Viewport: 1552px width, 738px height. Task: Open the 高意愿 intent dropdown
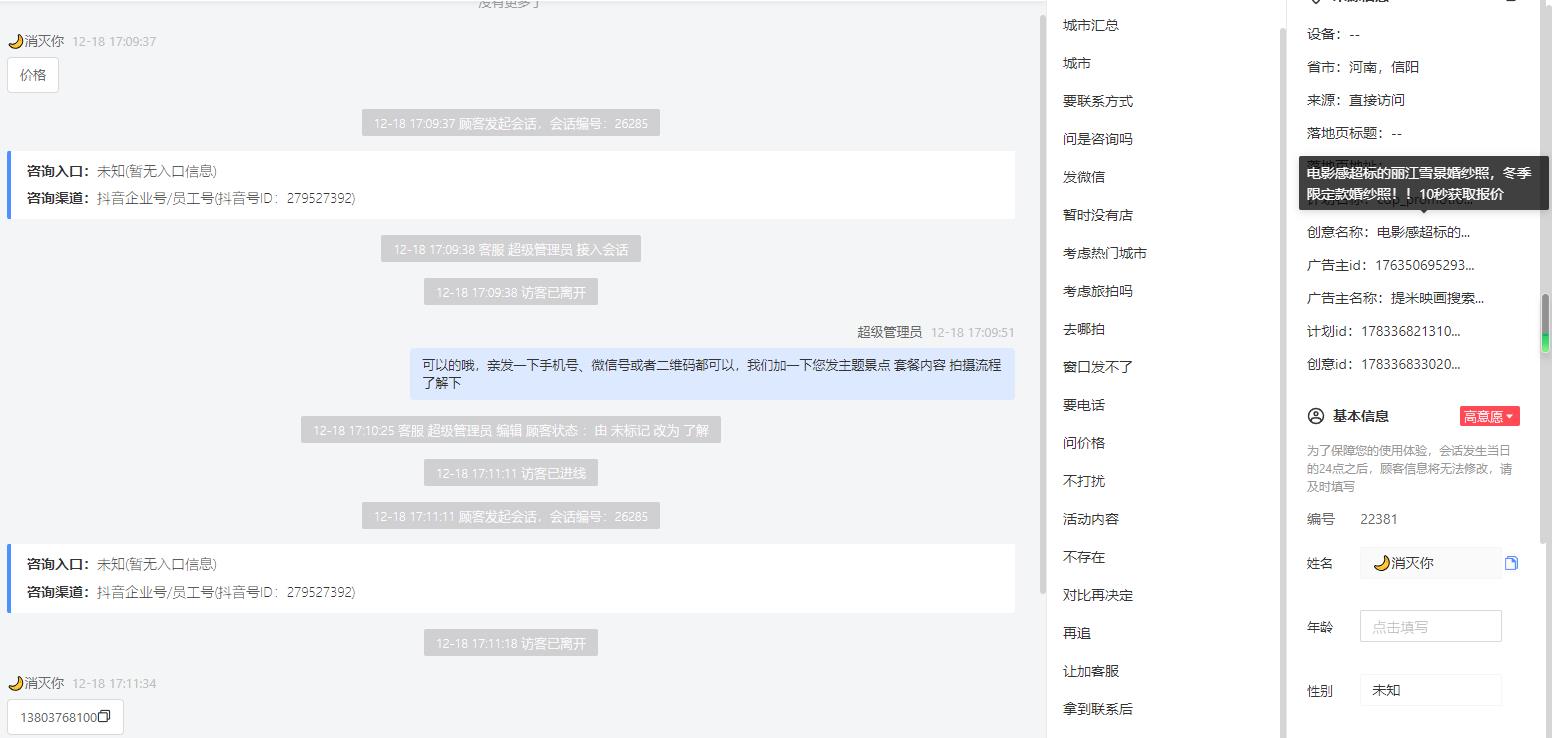pyautogui.click(x=1489, y=416)
